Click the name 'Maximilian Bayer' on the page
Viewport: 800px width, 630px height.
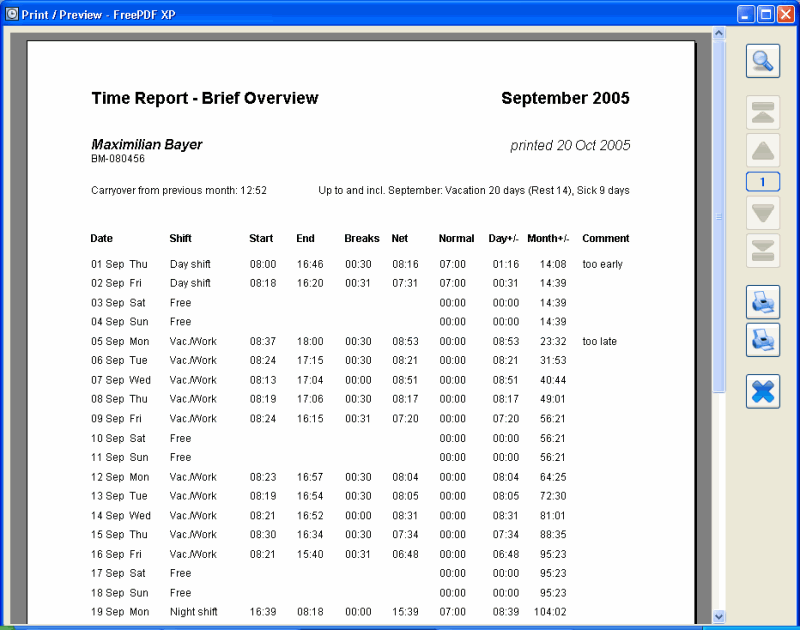click(147, 145)
